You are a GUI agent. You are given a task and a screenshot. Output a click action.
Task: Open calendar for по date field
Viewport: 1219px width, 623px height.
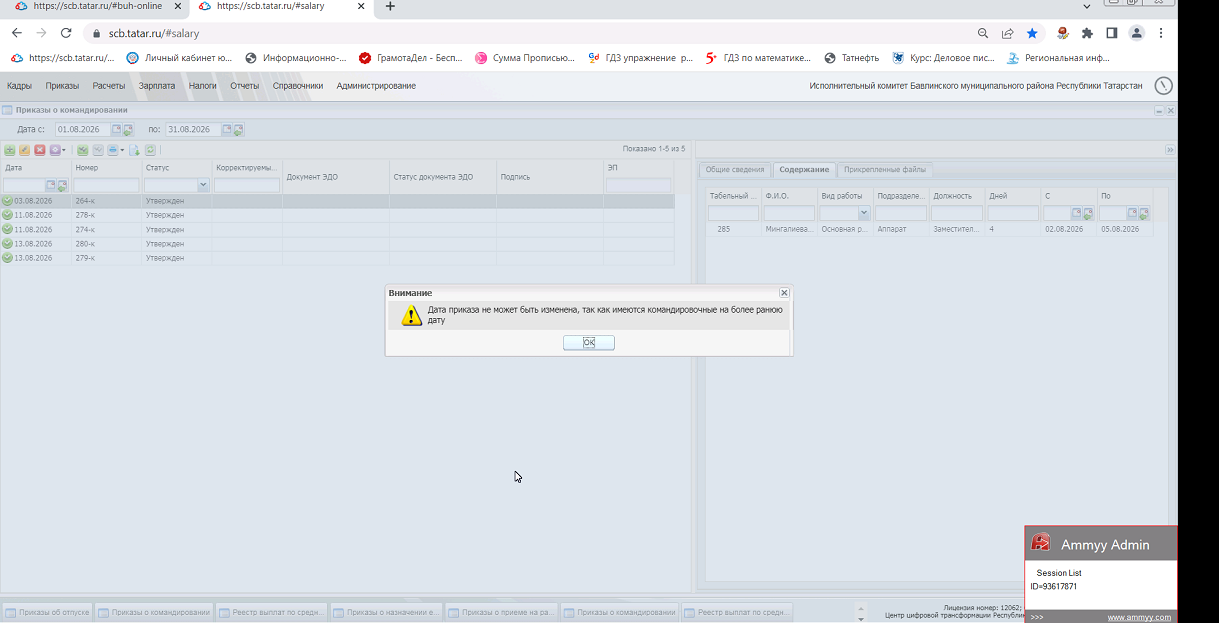227,130
